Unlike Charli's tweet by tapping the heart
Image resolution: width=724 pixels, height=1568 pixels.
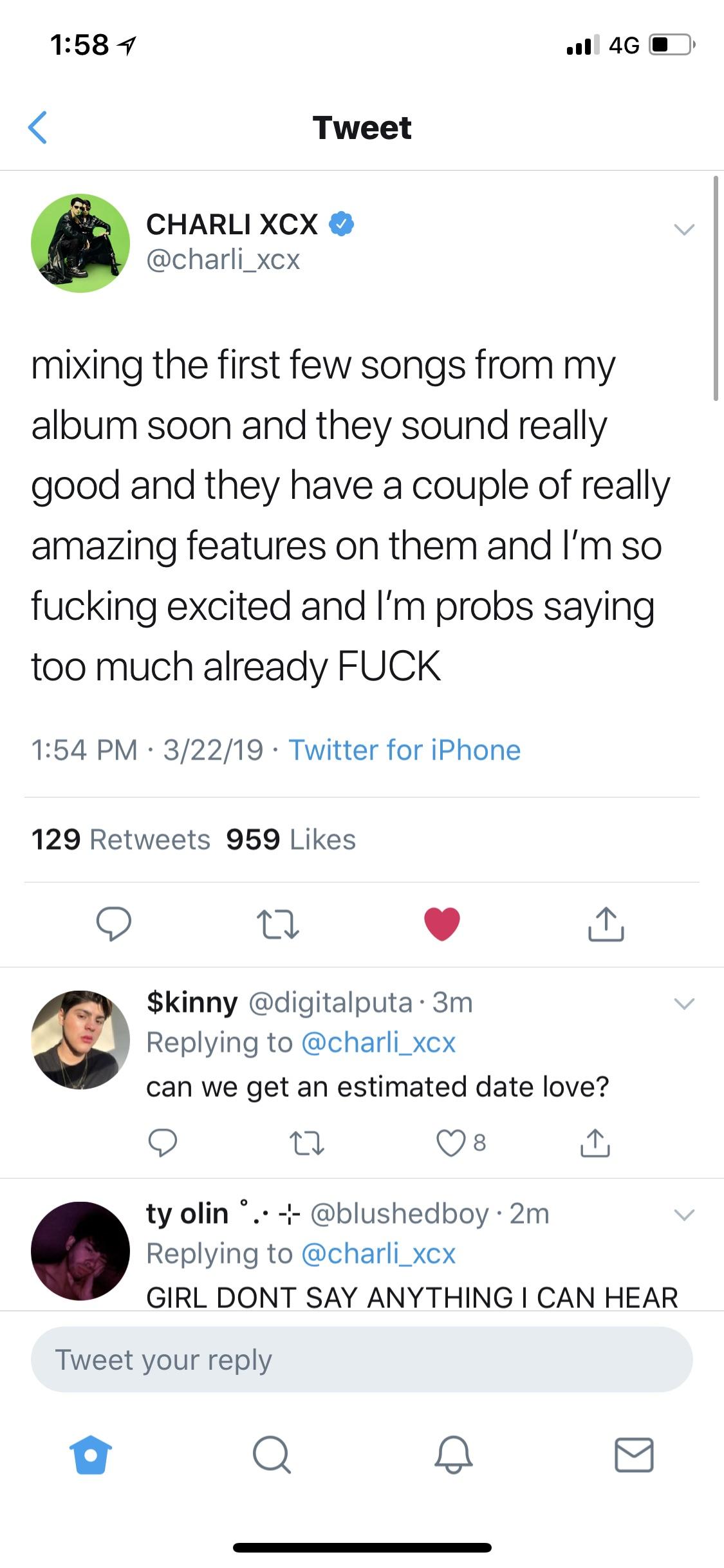point(442,926)
